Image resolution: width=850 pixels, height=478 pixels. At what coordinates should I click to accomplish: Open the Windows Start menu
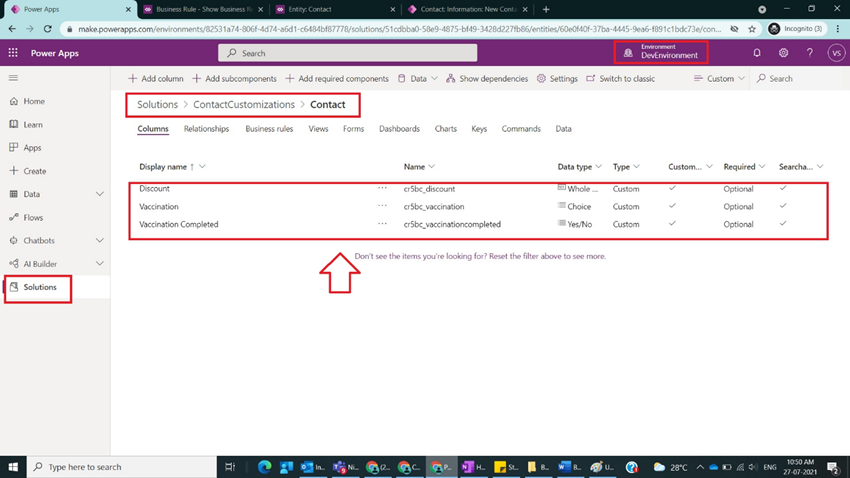click(13, 467)
